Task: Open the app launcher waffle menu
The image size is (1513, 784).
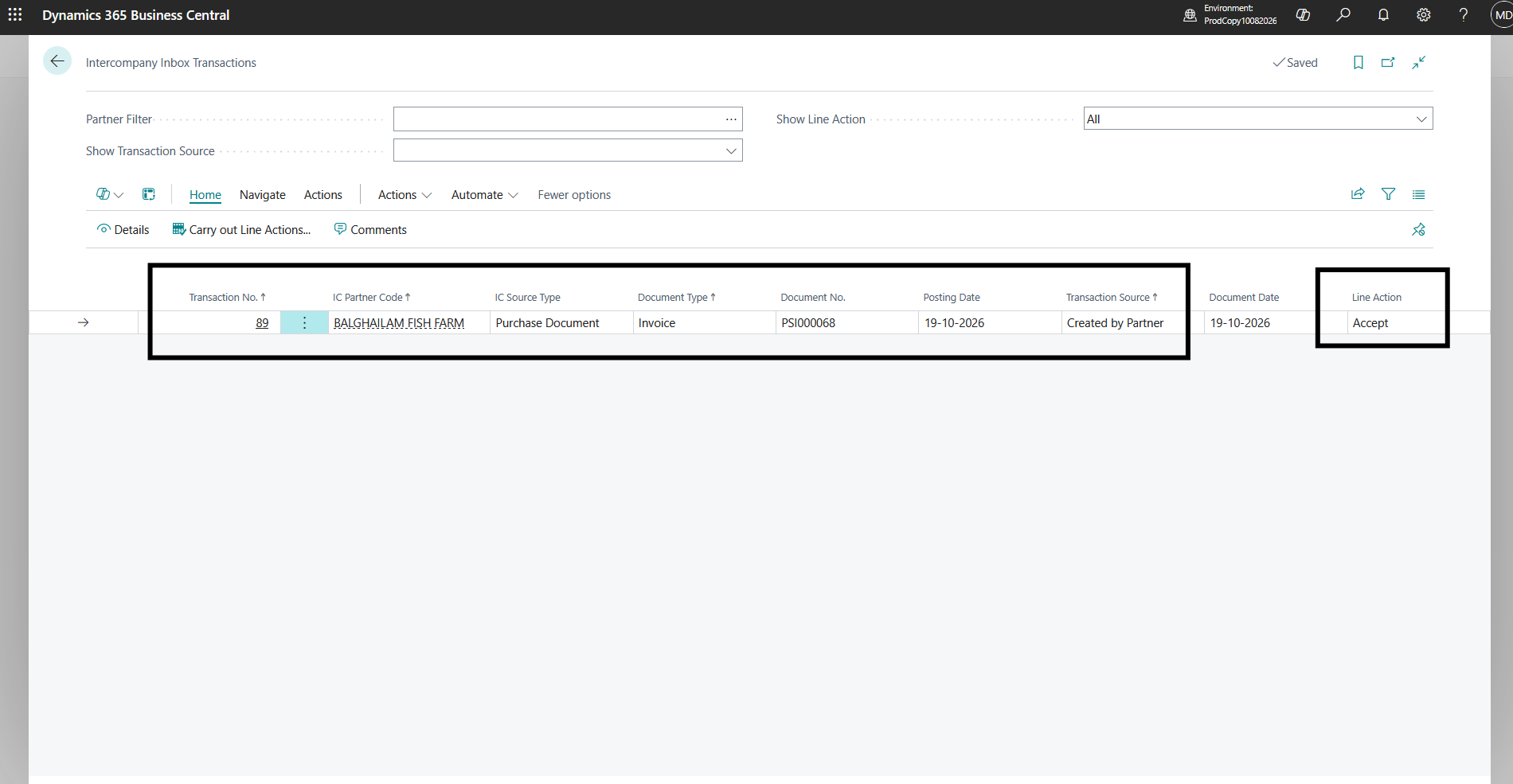Action: pos(15,15)
